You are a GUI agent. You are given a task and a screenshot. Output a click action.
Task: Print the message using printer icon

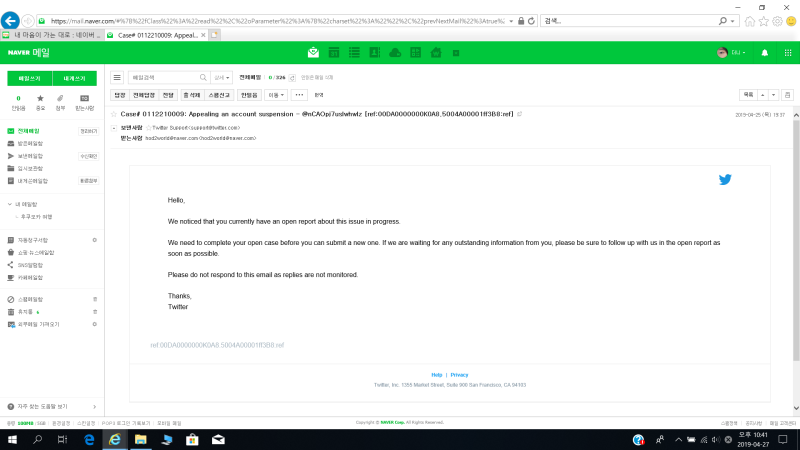point(787,95)
